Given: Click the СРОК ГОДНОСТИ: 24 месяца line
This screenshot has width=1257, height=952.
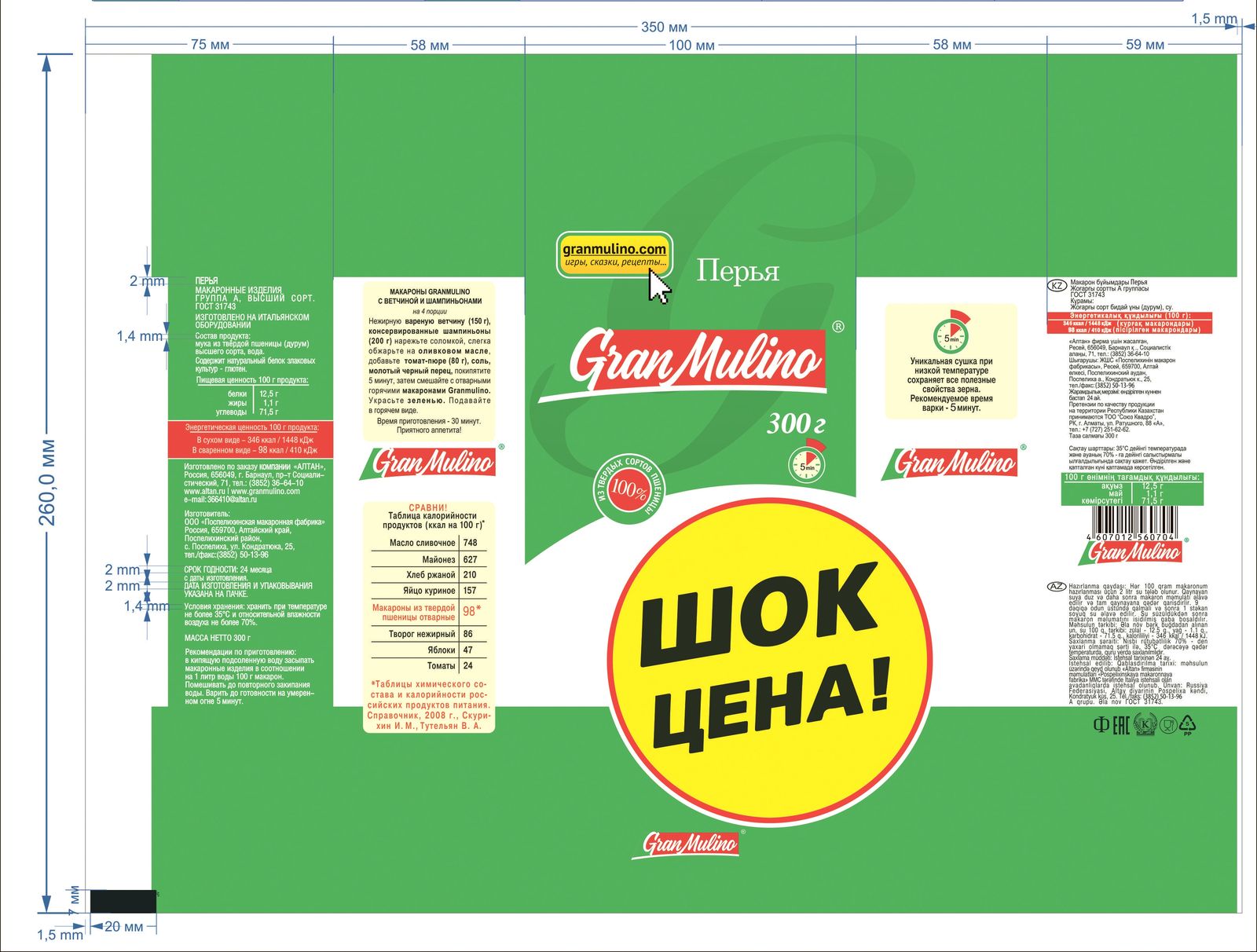Looking at the screenshot, I should (x=229, y=569).
